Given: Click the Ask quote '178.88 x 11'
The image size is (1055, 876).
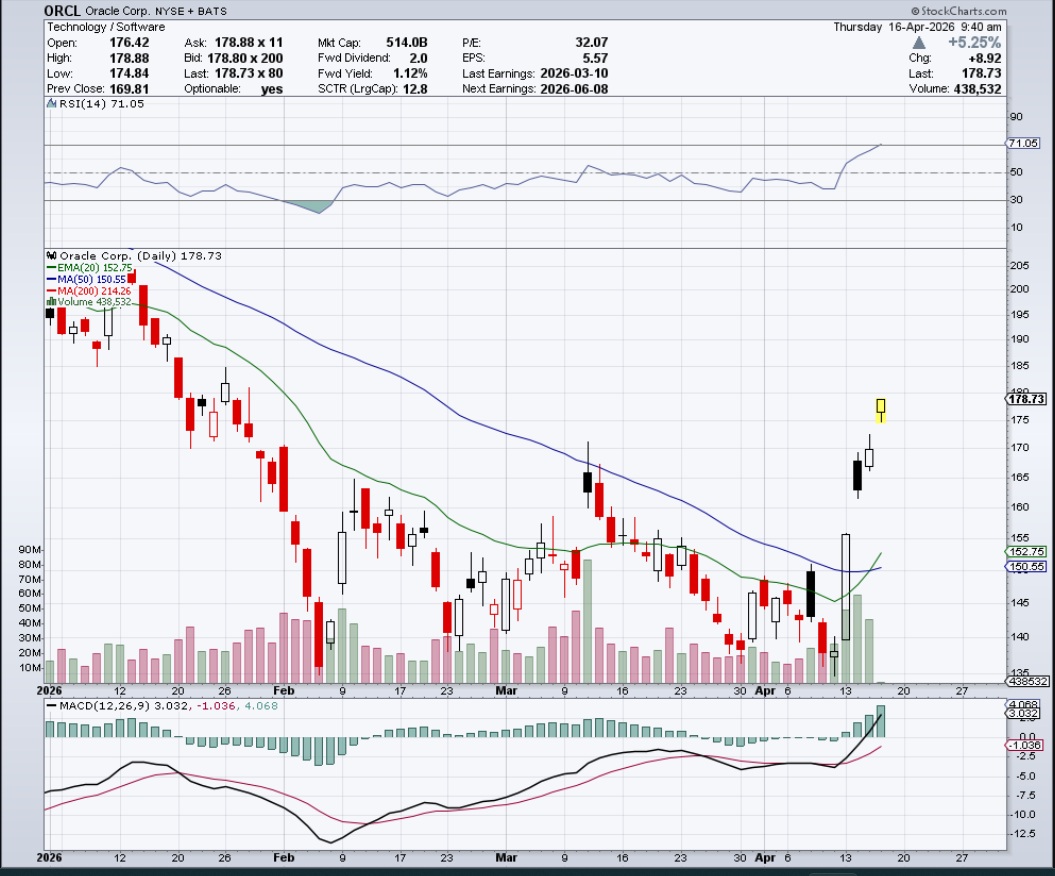Looking at the screenshot, I should click(x=248, y=42).
